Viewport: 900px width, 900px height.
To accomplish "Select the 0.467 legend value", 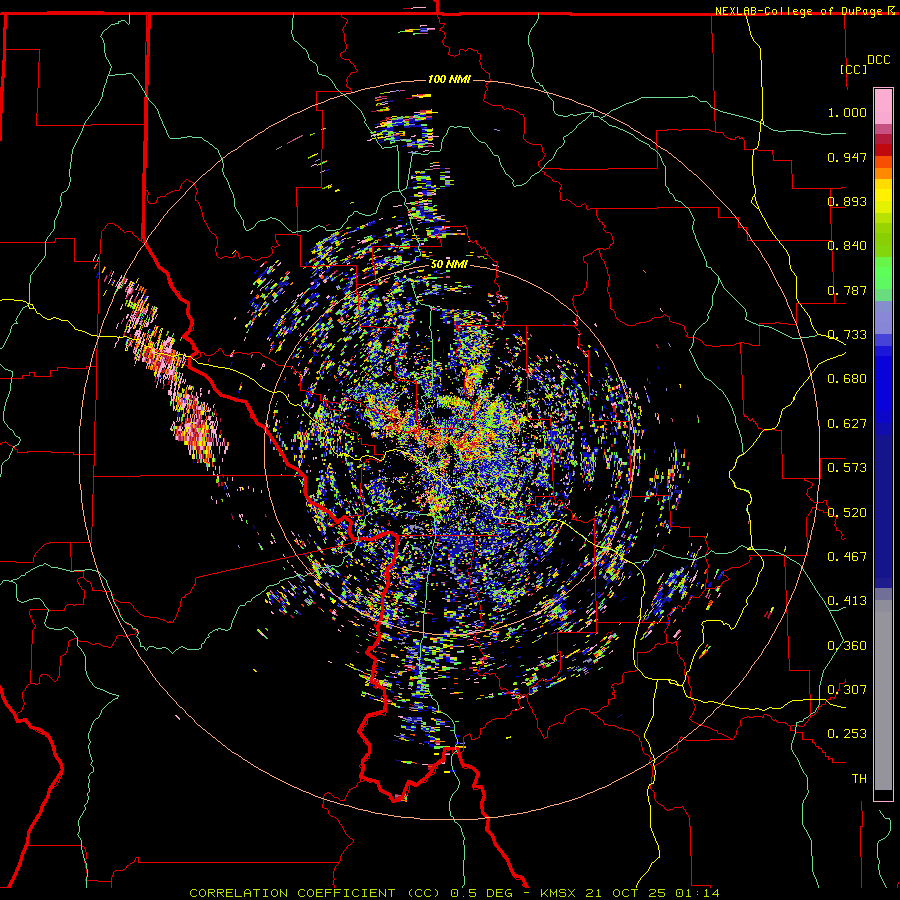I will click(847, 557).
